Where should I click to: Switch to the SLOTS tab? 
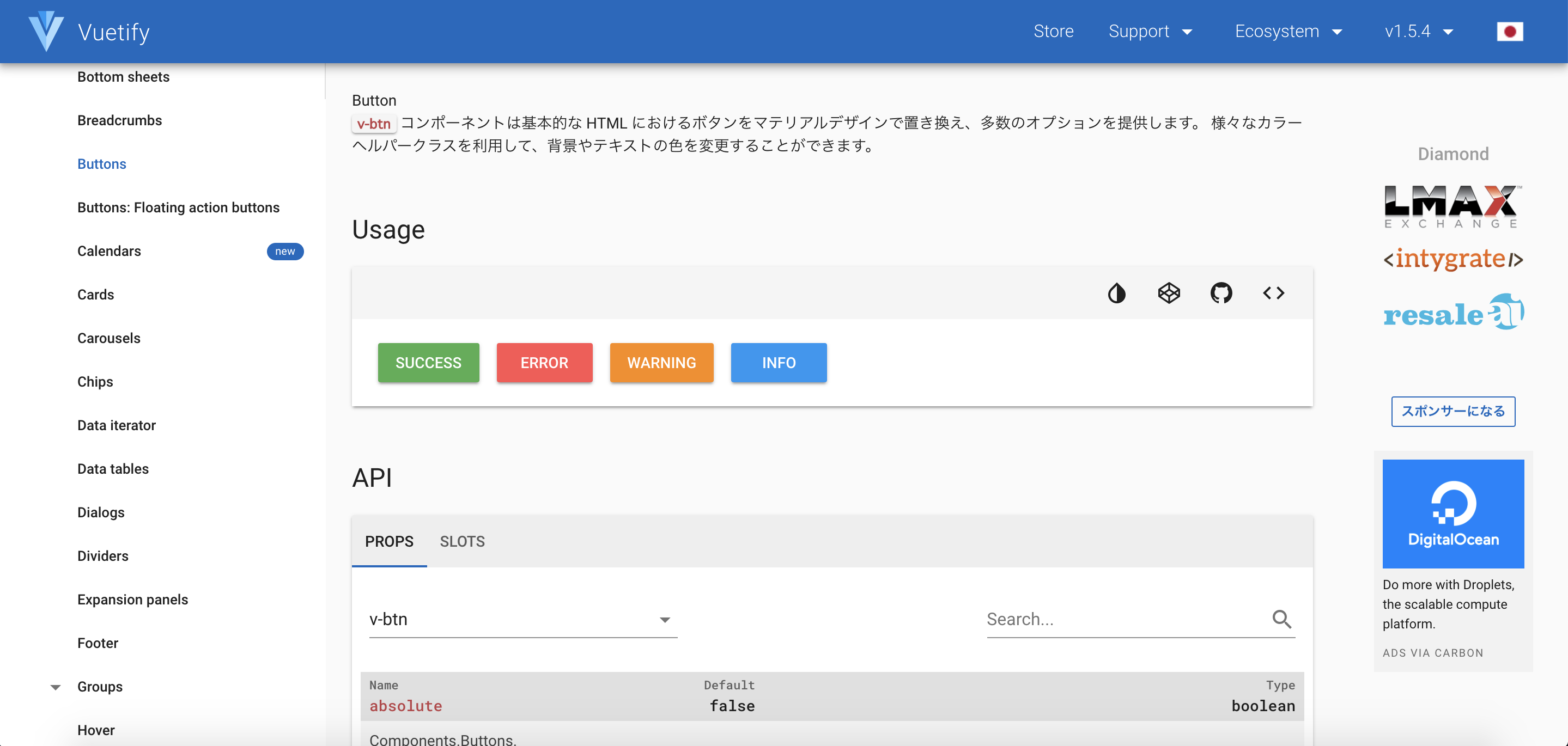point(462,542)
